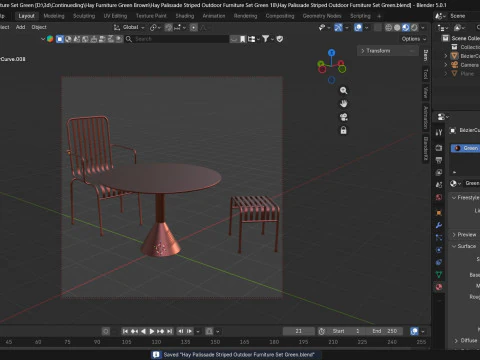Open the View Layer properties tab
The height and width of the screenshot is (360, 480).
pyautogui.click(x=439, y=172)
